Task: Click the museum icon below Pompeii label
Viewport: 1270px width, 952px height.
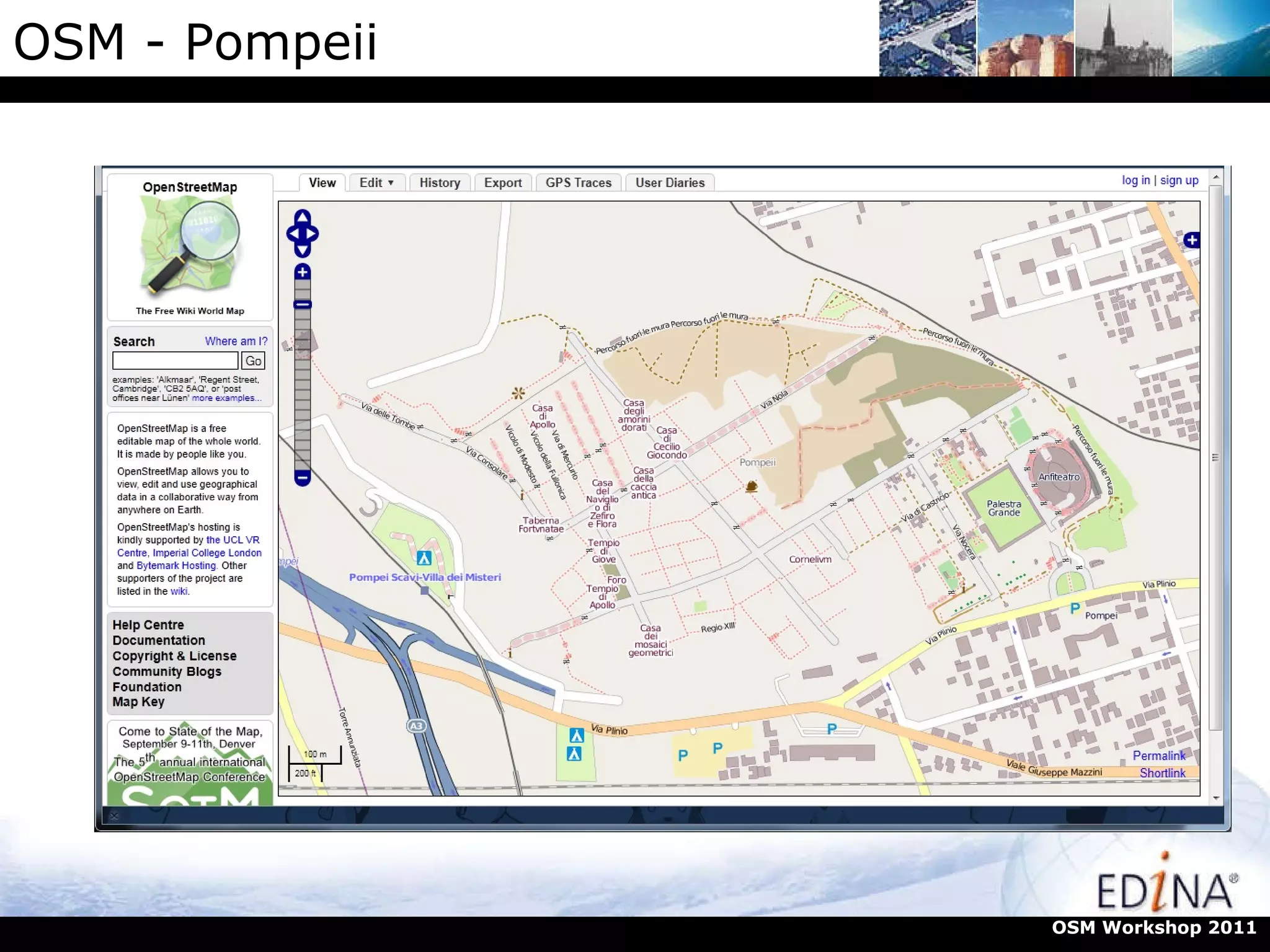Action: (752, 486)
